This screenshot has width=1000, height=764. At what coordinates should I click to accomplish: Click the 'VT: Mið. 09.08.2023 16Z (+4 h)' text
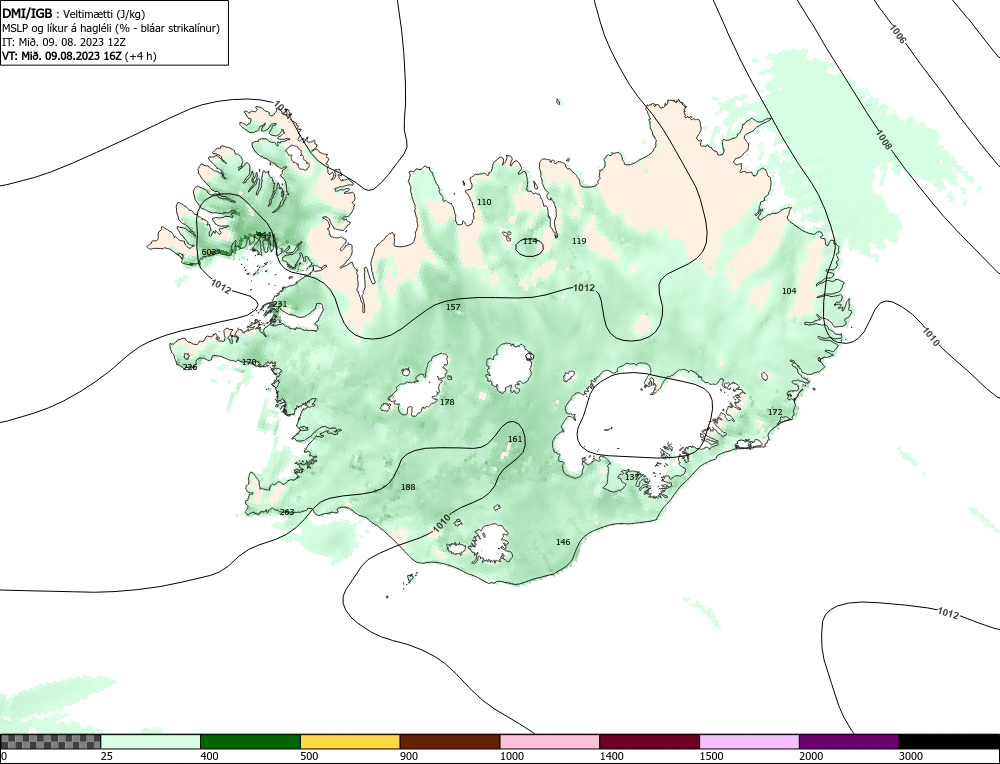pos(79,55)
